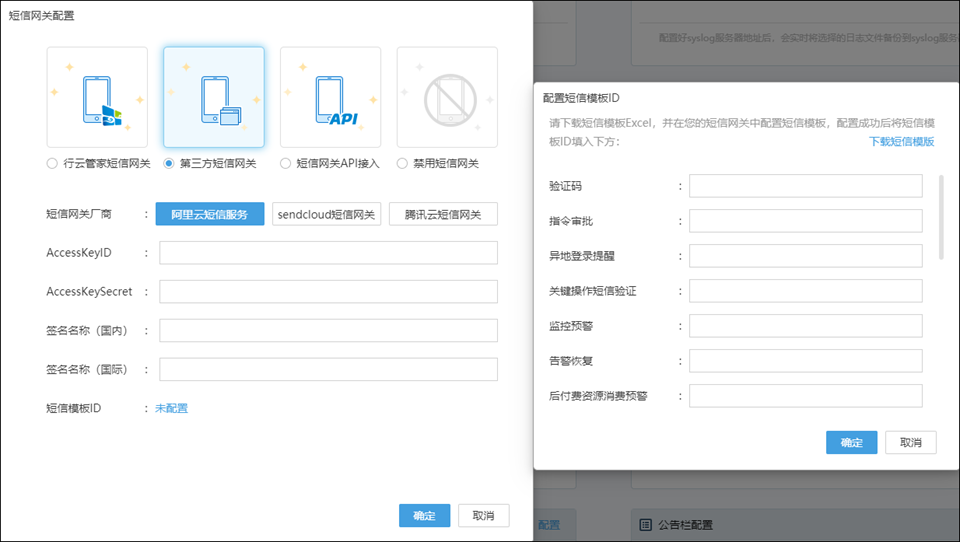Focus the AccessKeyID input field
The width and height of the screenshot is (960, 542).
(x=328, y=253)
